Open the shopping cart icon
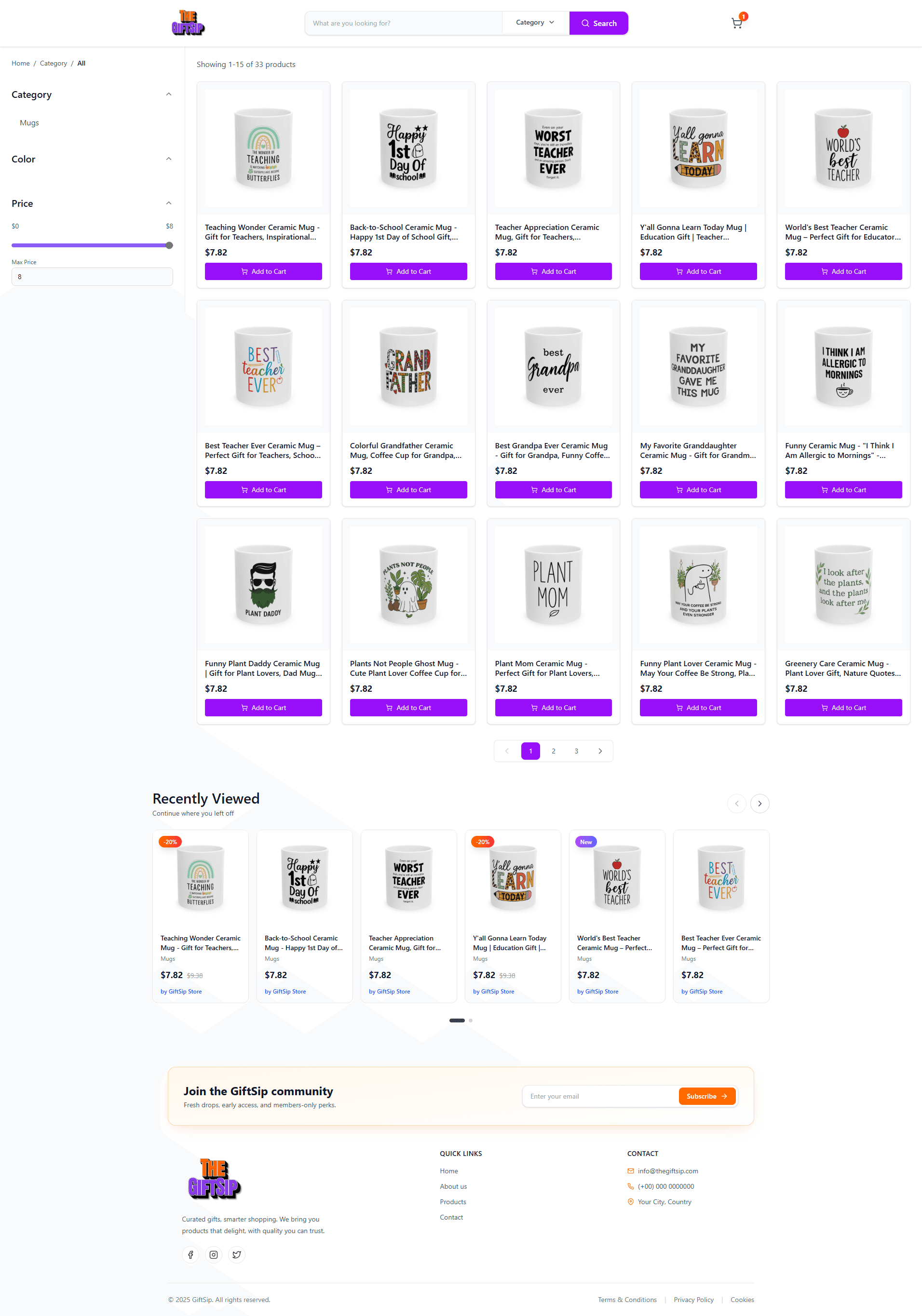This screenshot has width=922, height=1316. tap(737, 24)
